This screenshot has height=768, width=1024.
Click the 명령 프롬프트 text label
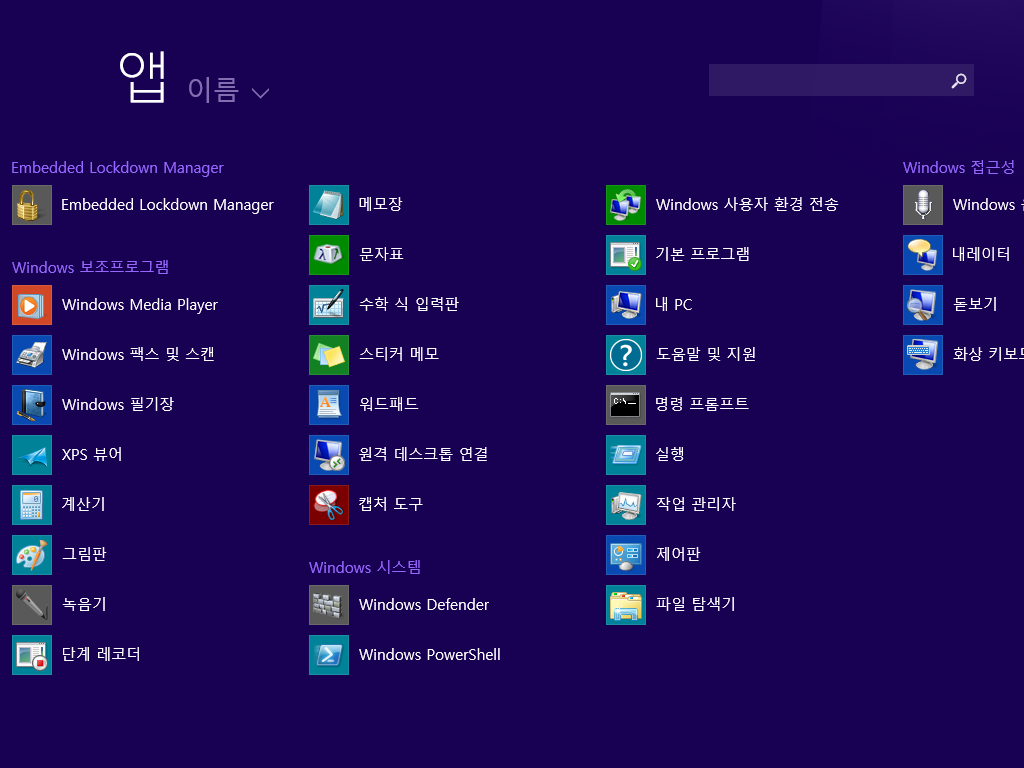[702, 404]
